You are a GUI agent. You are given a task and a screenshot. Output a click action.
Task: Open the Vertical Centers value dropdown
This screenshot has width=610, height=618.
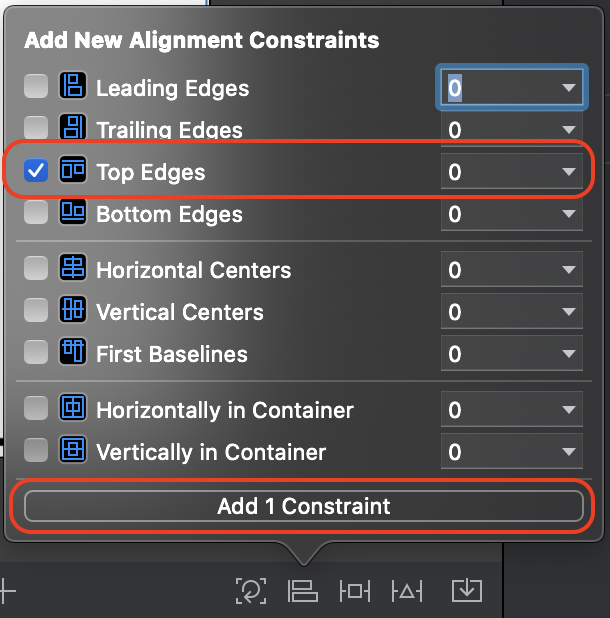pyautogui.click(x=569, y=312)
